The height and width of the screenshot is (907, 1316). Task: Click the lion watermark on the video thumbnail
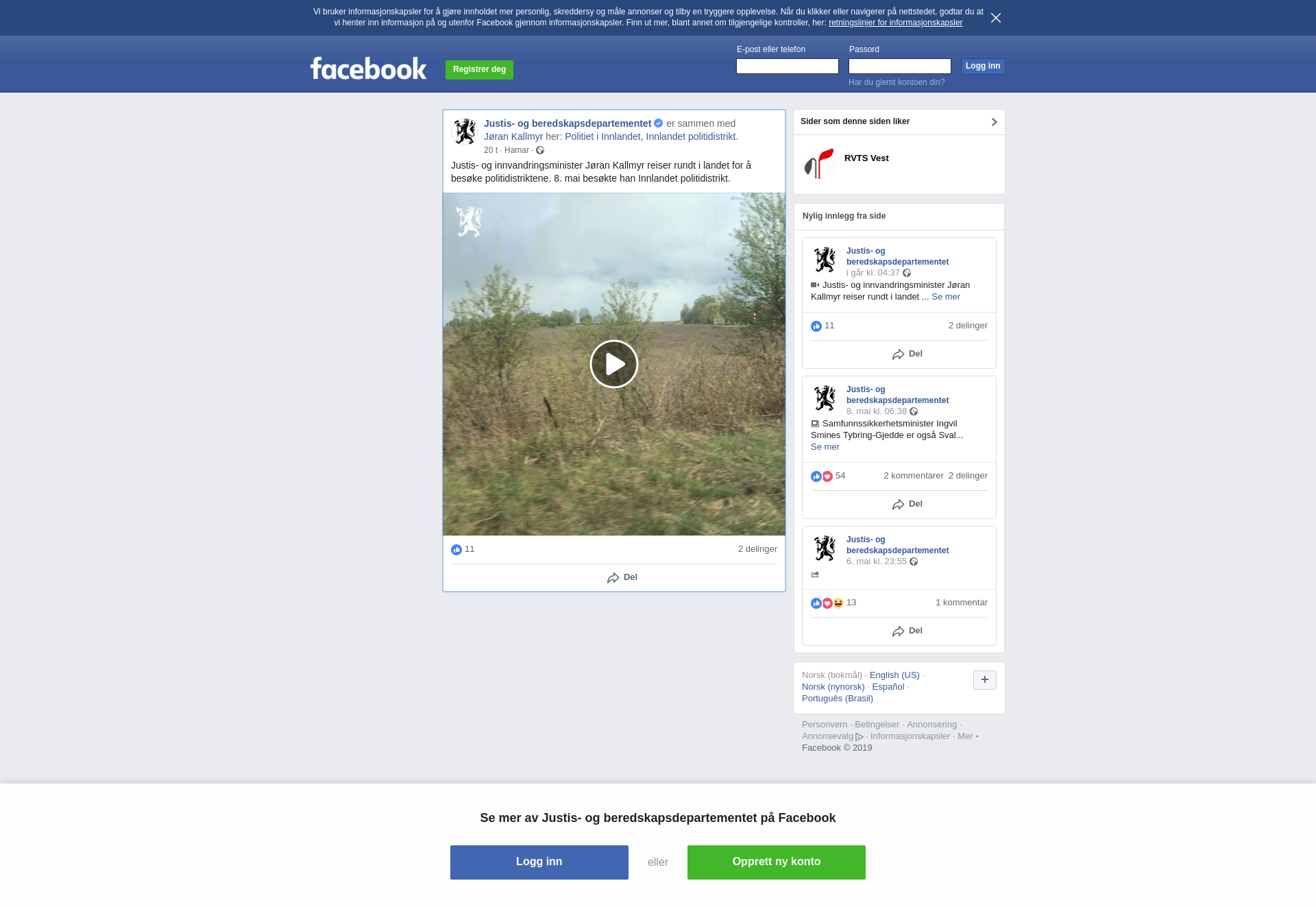click(470, 221)
